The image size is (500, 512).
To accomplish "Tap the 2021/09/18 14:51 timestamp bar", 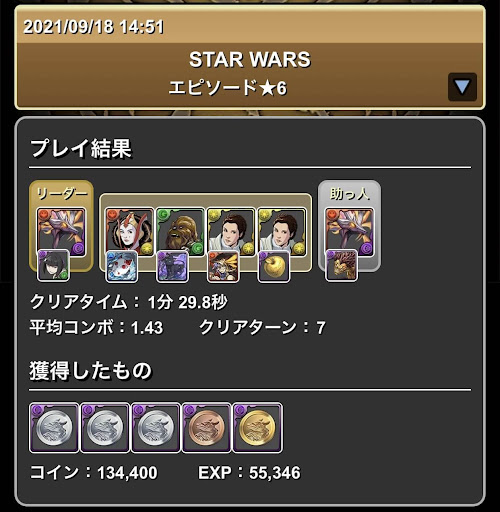I will [250, 25].
